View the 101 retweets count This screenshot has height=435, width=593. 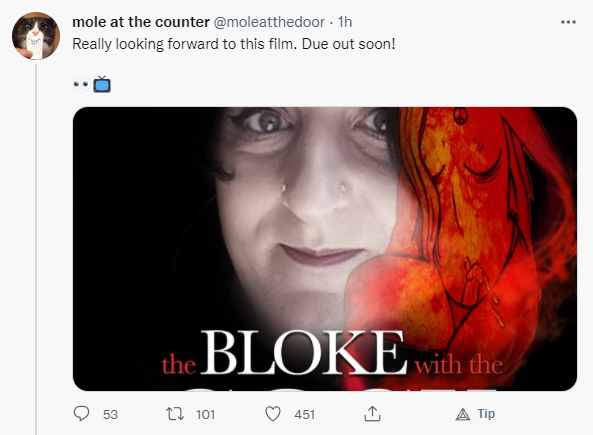click(205, 415)
